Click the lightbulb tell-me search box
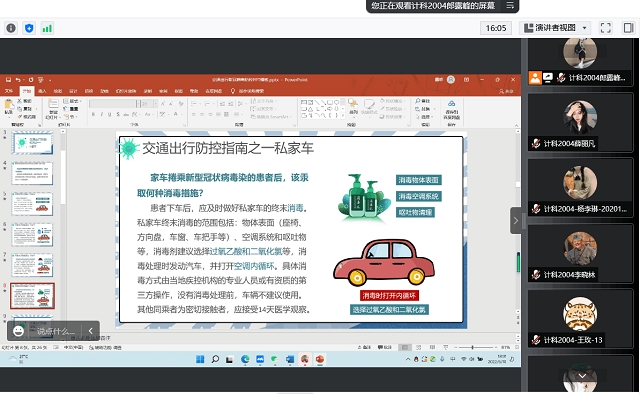The image size is (640, 394). (248, 91)
